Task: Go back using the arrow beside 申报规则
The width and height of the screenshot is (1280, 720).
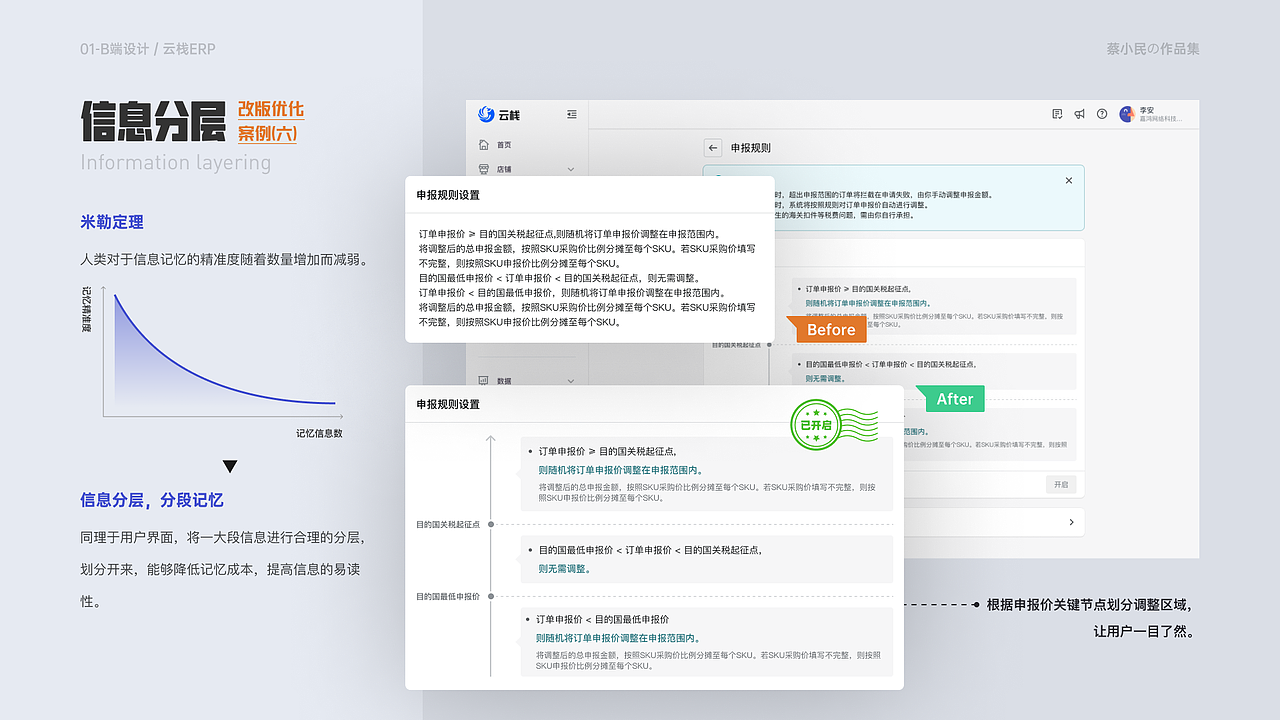Action: [713, 148]
